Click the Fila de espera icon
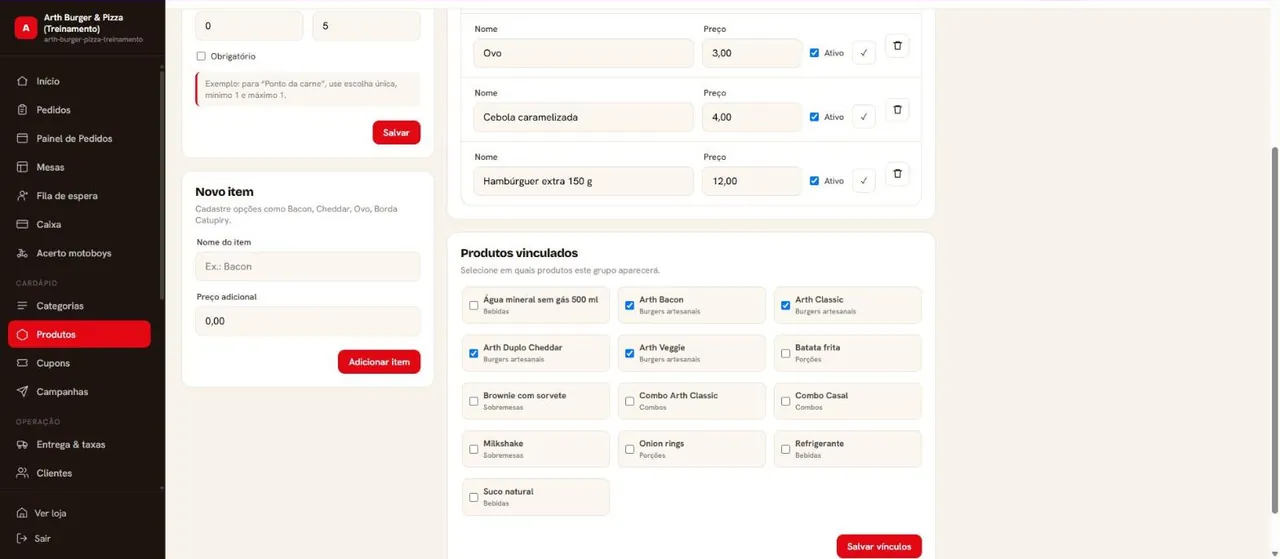The width and height of the screenshot is (1280, 559). point(22,196)
